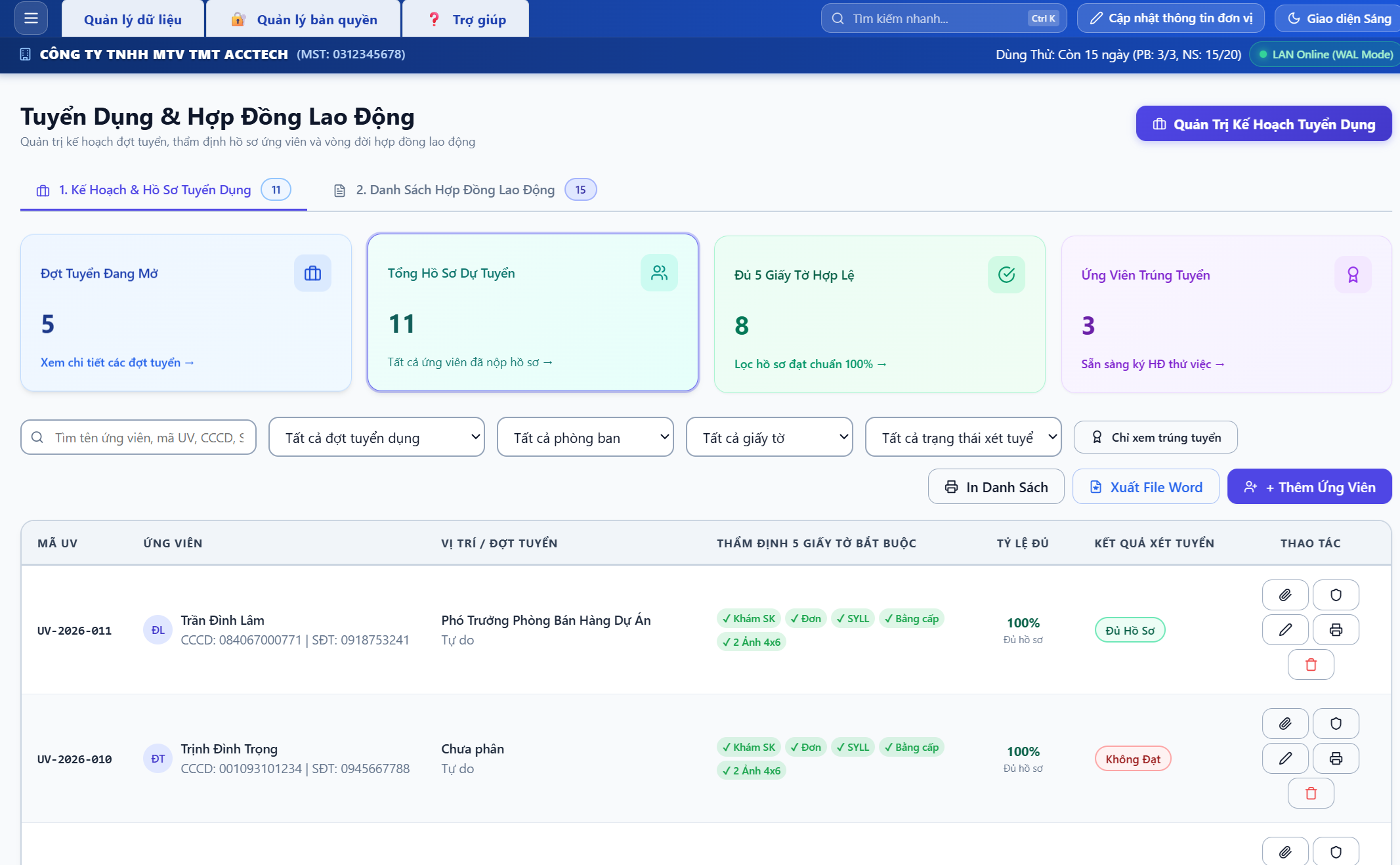Open Tất cả phòng ban dropdown
Screen dimensions: 1400x865
[x=585, y=437]
